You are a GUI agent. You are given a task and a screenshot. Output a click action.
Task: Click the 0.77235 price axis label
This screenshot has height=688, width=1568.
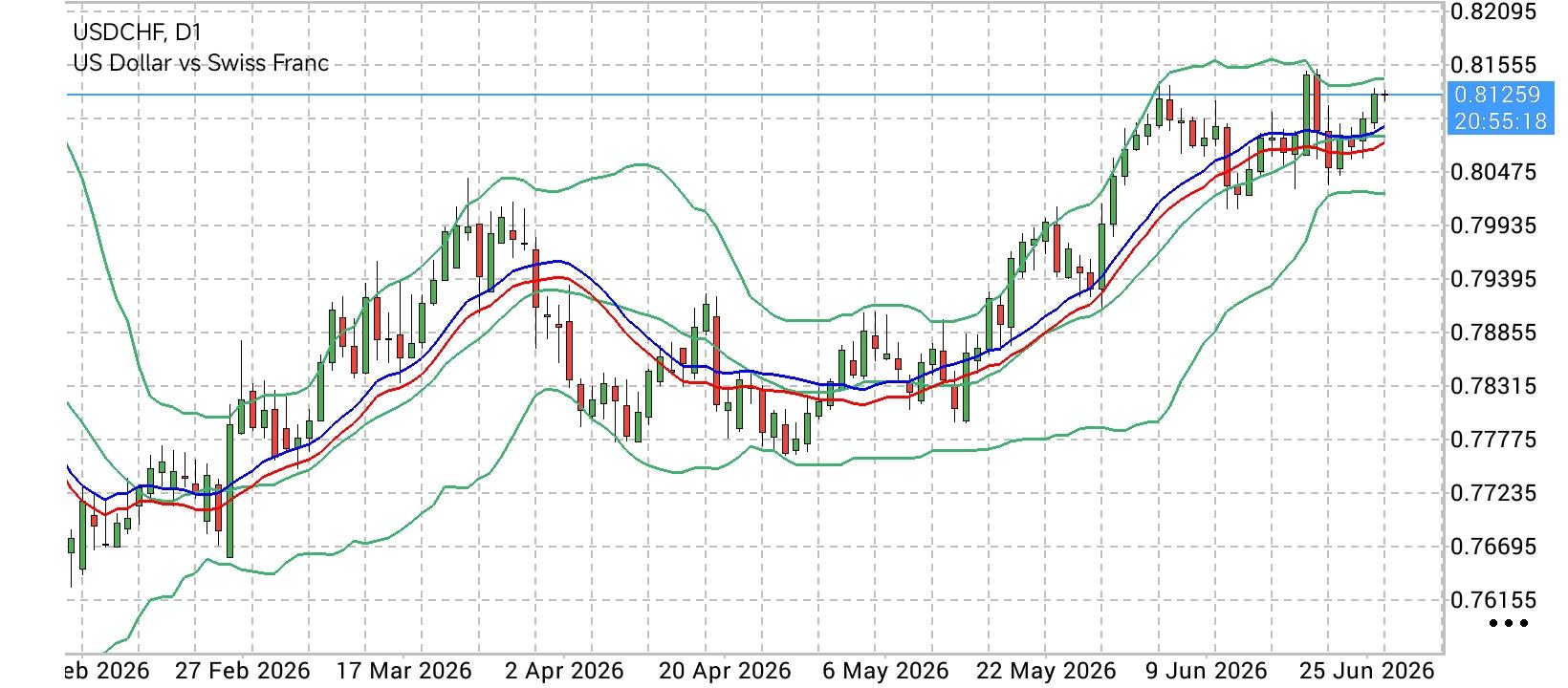click(x=1493, y=493)
